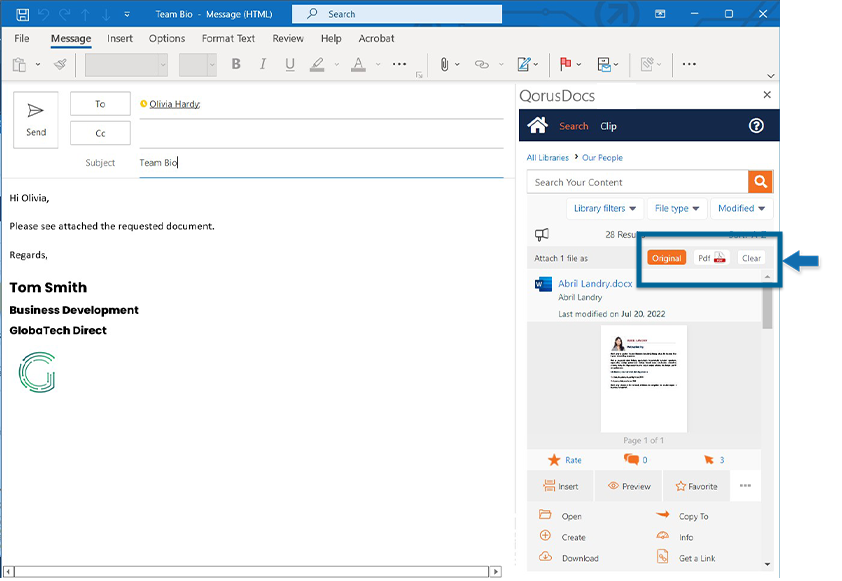842x581 pixels.
Task: Open the ribbon overflow ellipsis at far right
Action: coord(689,64)
